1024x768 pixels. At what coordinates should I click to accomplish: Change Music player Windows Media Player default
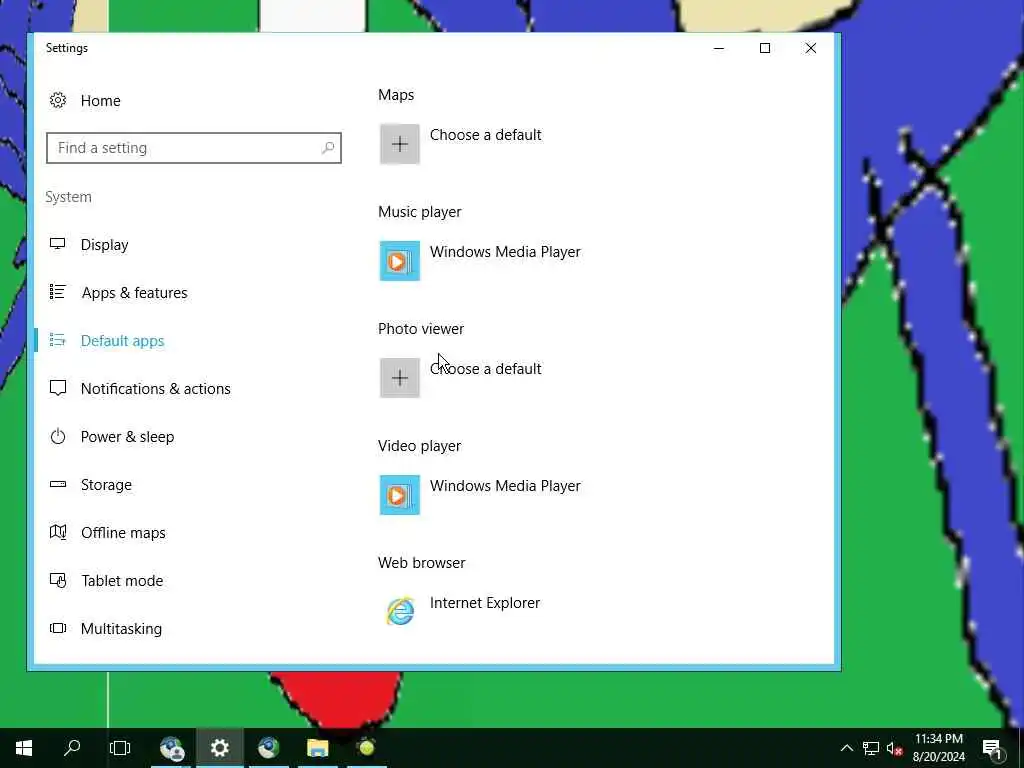(x=505, y=252)
